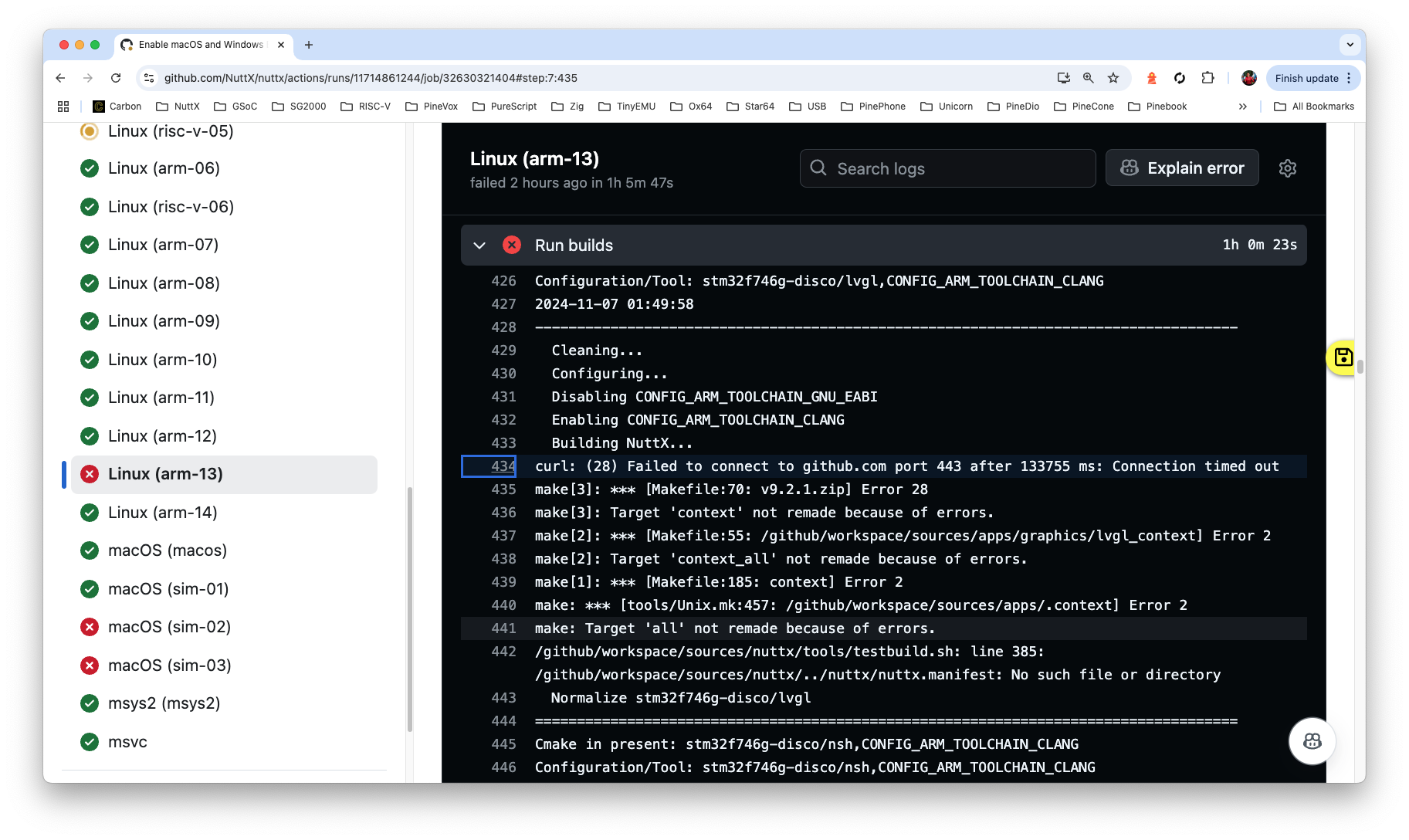This screenshot has height=840, width=1409.
Task: Collapse the Run builds step
Action: click(x=479, y=246)
